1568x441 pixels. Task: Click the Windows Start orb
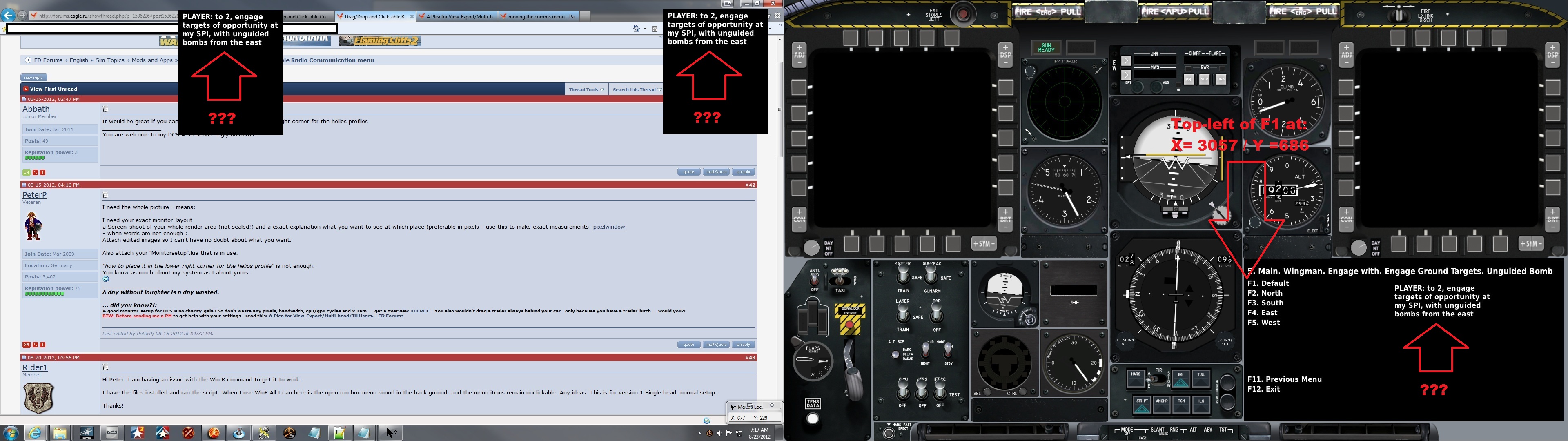click(11, 432)
